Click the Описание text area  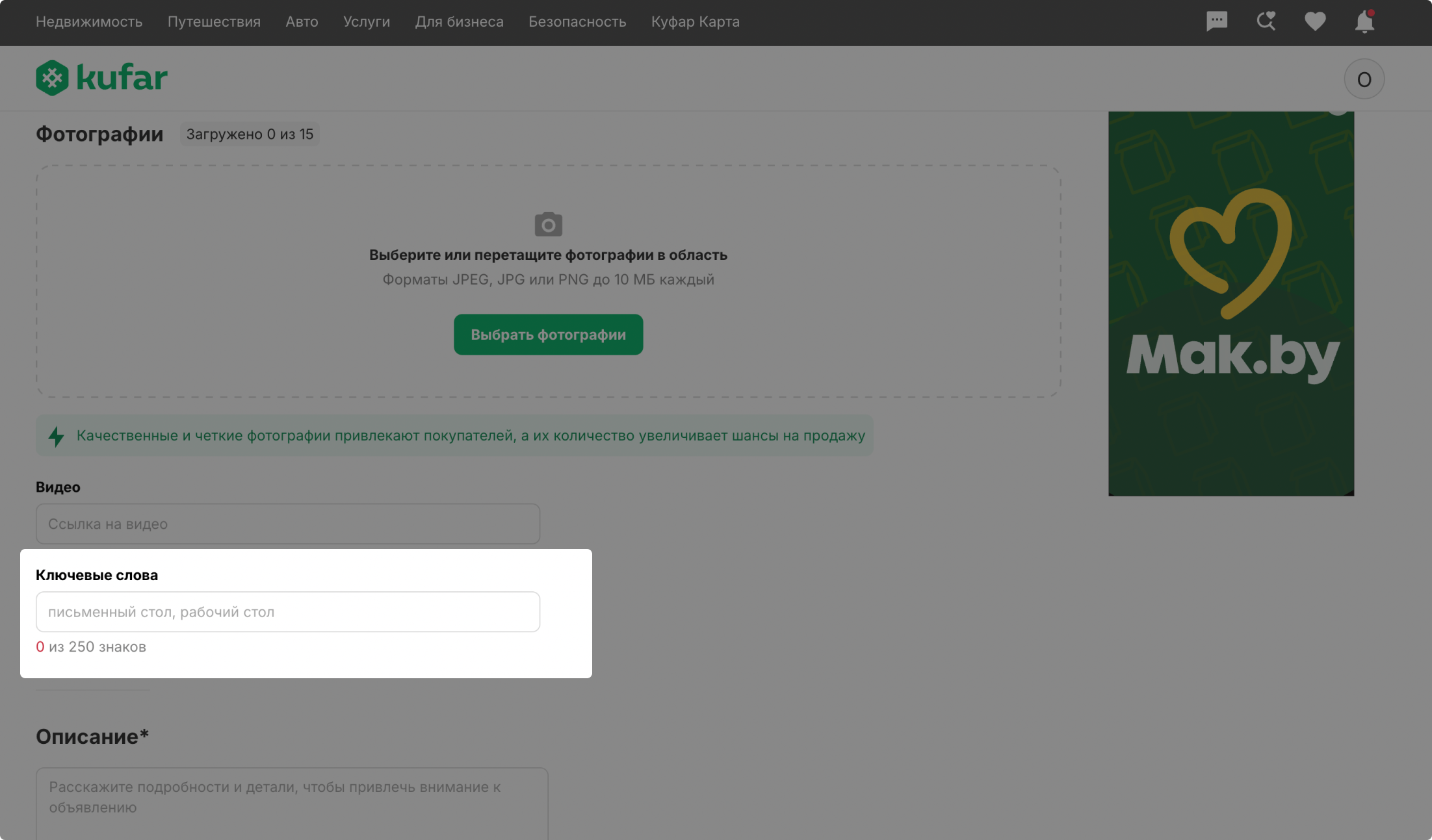pyautogui.click(x=291, y=802)
